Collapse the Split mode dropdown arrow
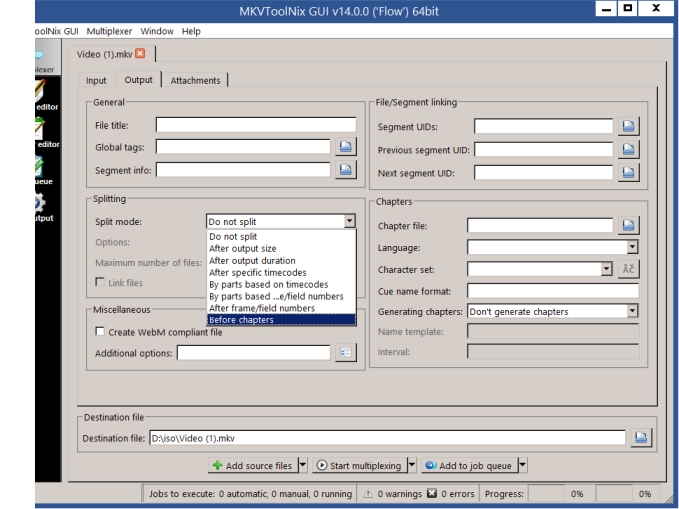 pyautogui.click(x=349, y=221)
